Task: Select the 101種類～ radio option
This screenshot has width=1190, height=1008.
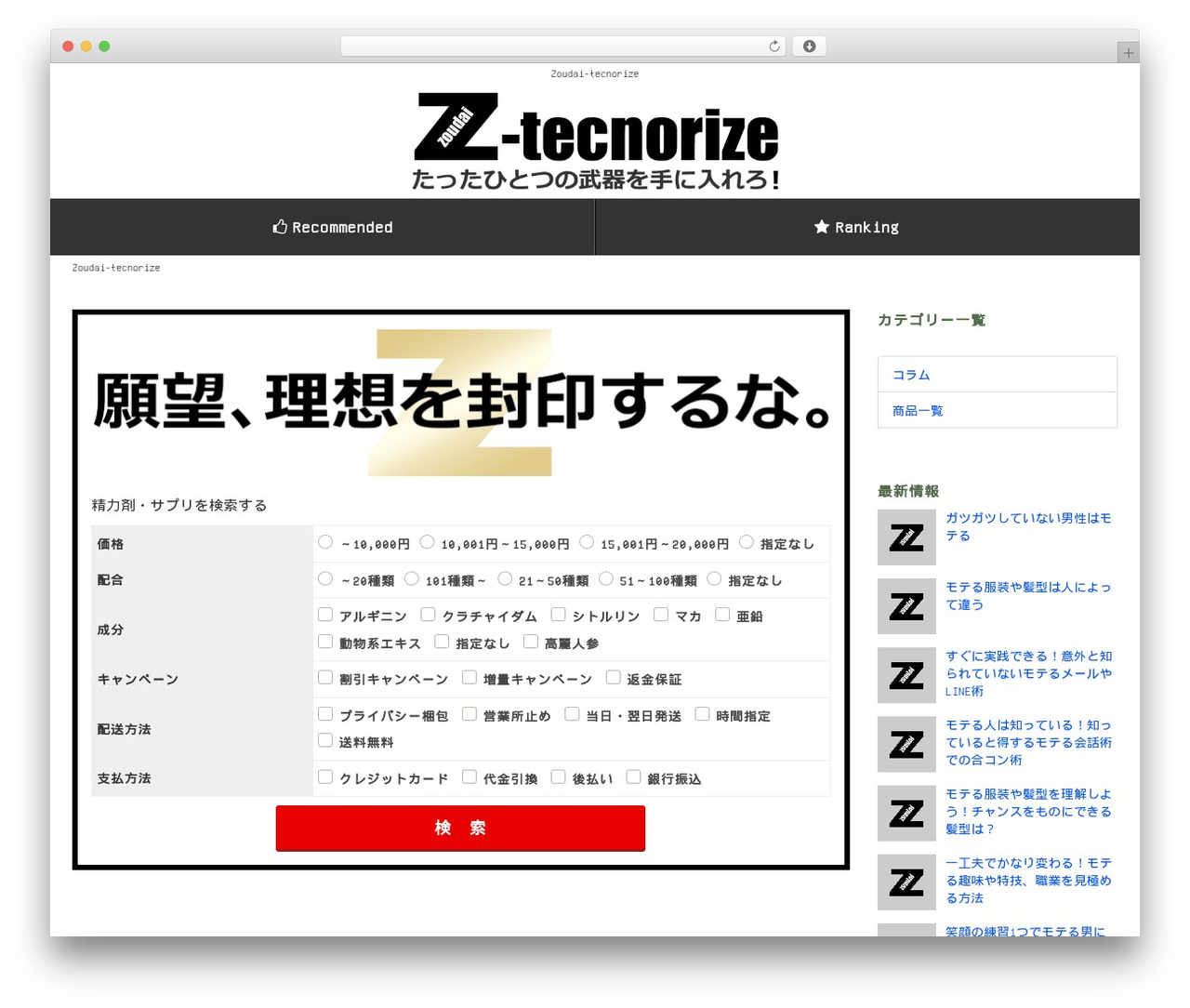Action: tap(412, 578)
